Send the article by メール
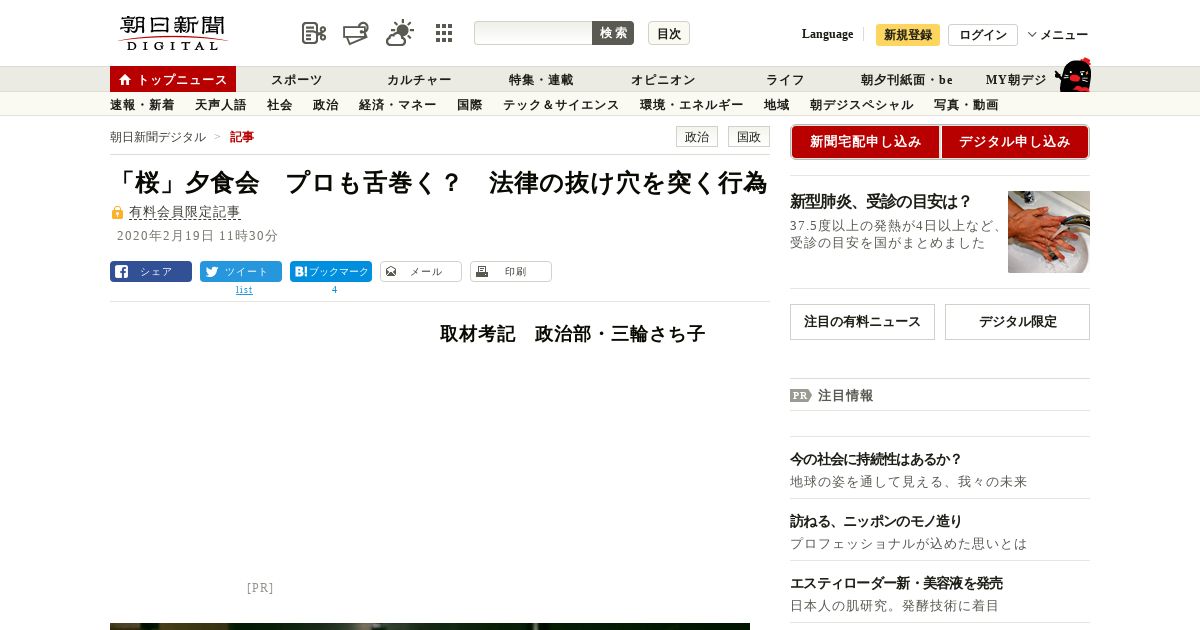Screen dimensions: 1200x630 pos(421,272)
